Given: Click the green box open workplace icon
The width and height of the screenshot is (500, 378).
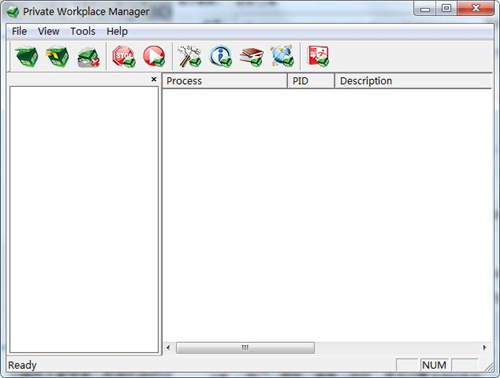Looking at the screenshot, I should [27, 56].
